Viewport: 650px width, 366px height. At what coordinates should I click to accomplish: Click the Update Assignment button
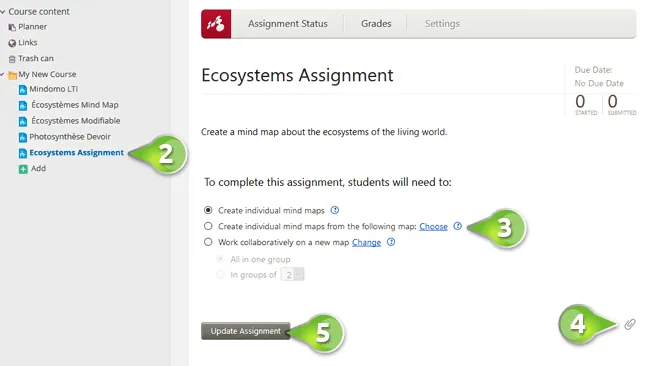pos(245,331)
